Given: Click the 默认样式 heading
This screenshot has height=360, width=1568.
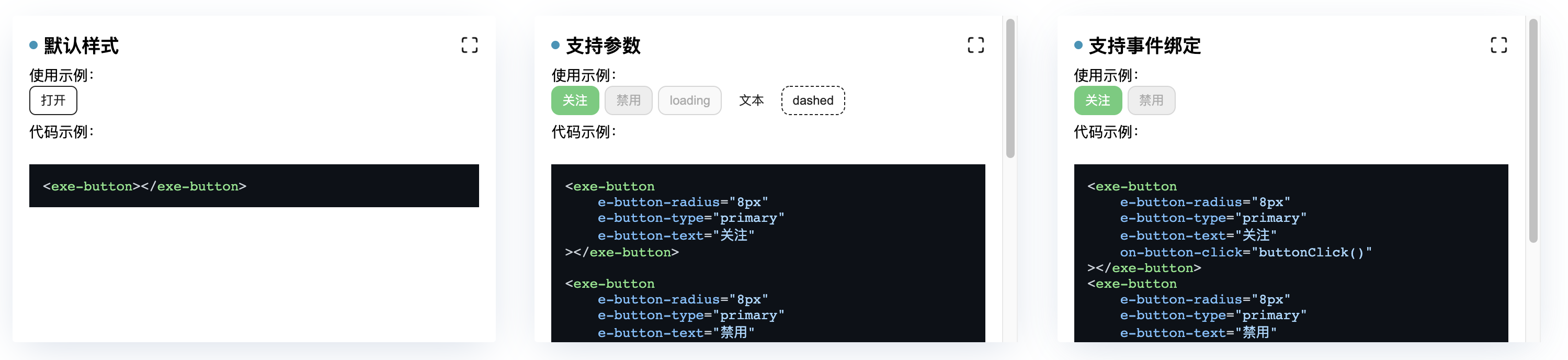Looking at the screenshot, I should coord(81,46).
